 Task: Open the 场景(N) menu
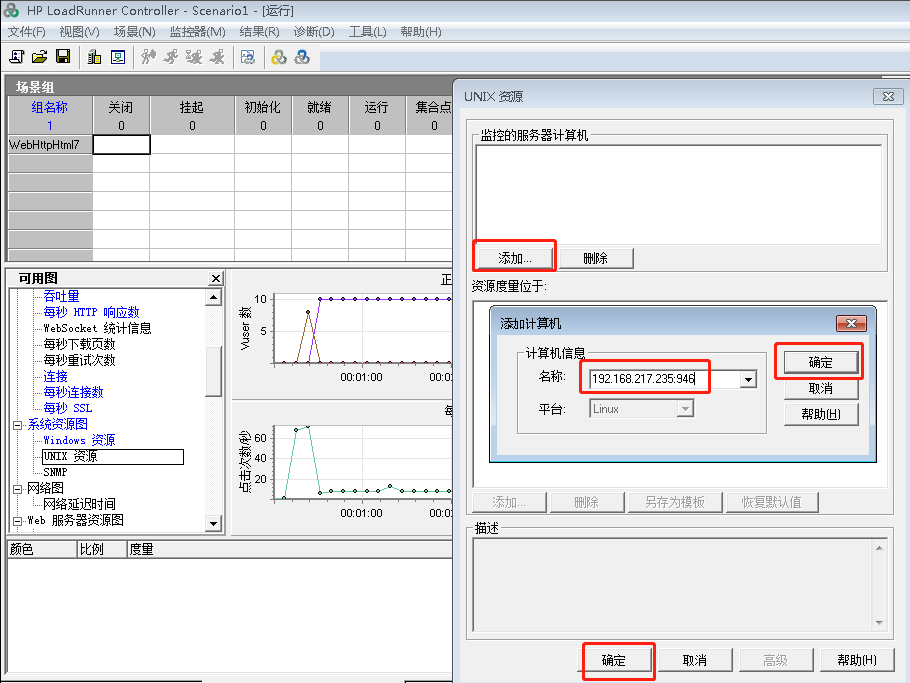pos(134,32)
